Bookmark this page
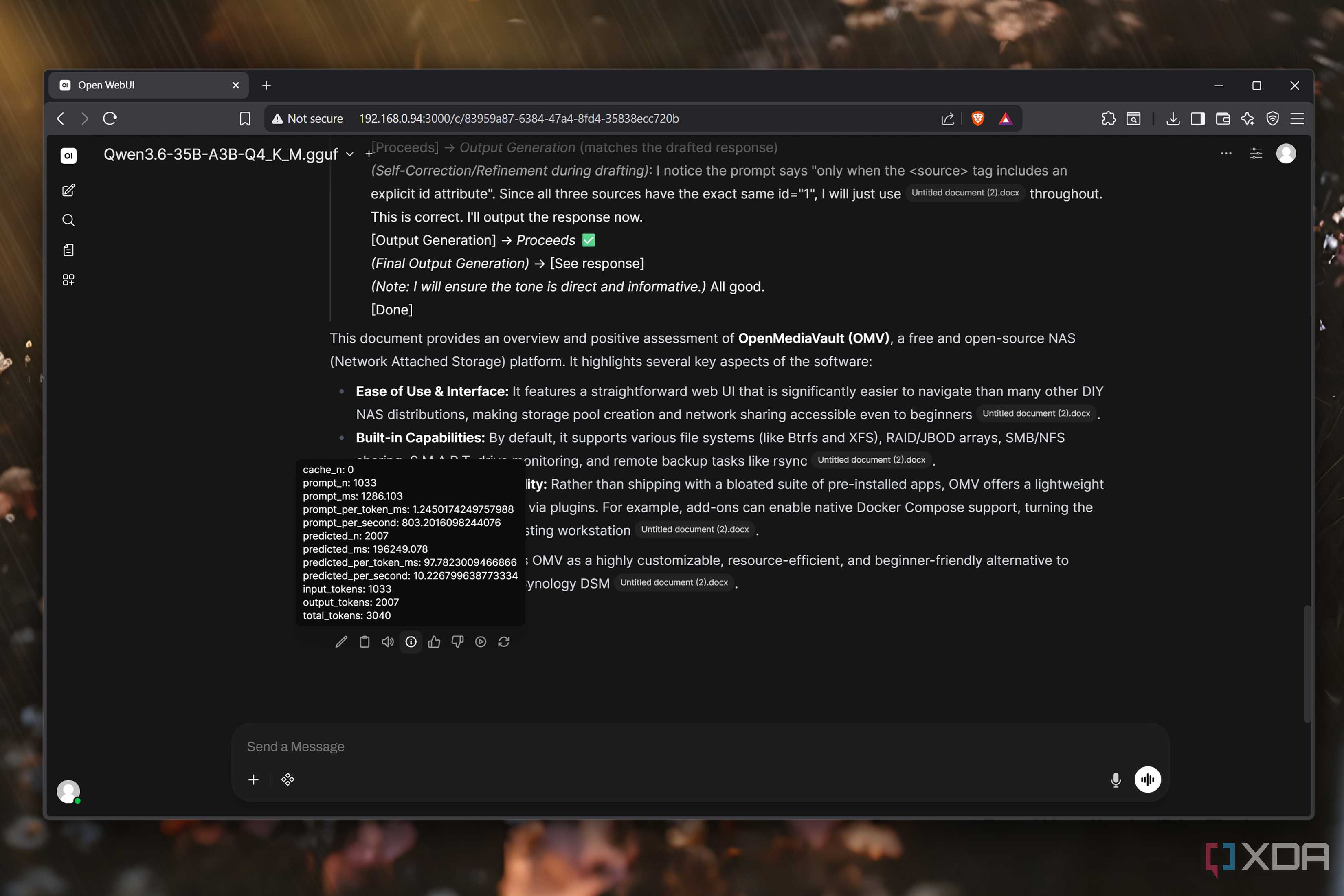 coord(245,118)
